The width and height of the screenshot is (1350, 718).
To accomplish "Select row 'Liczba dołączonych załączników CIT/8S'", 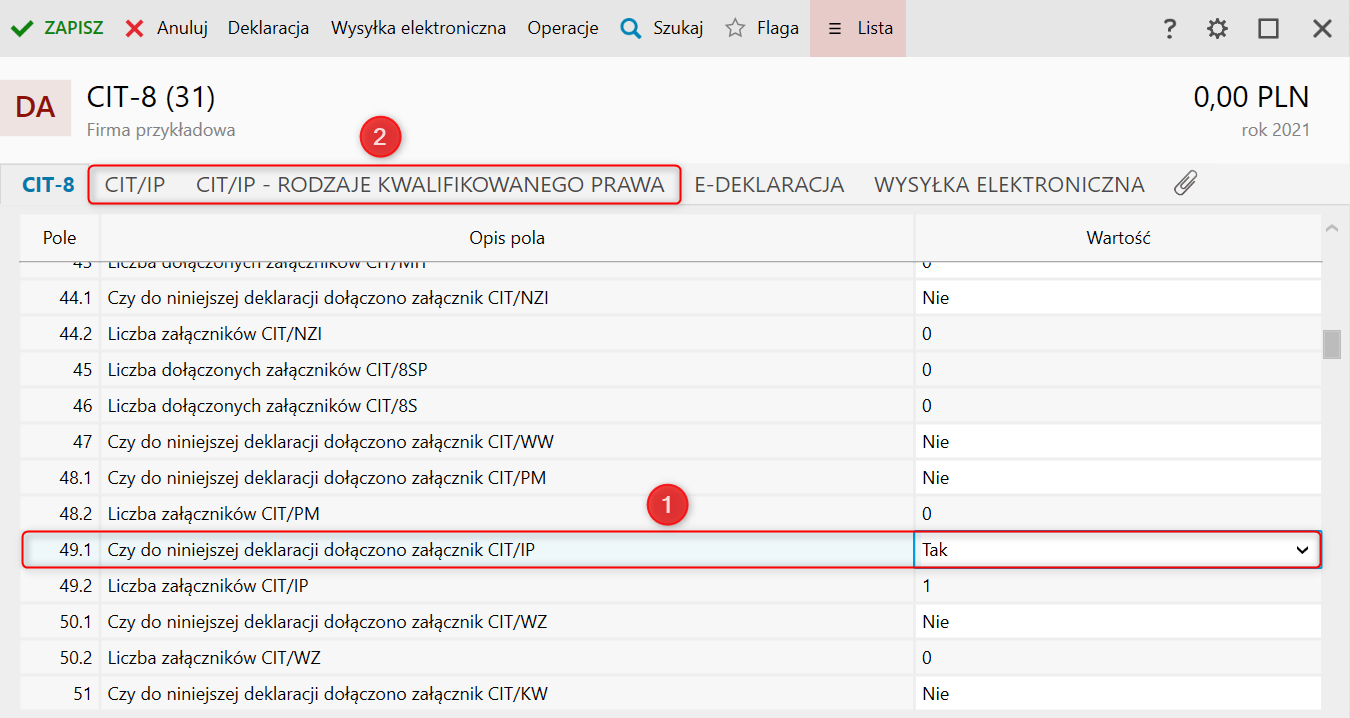I will (671, 406).
